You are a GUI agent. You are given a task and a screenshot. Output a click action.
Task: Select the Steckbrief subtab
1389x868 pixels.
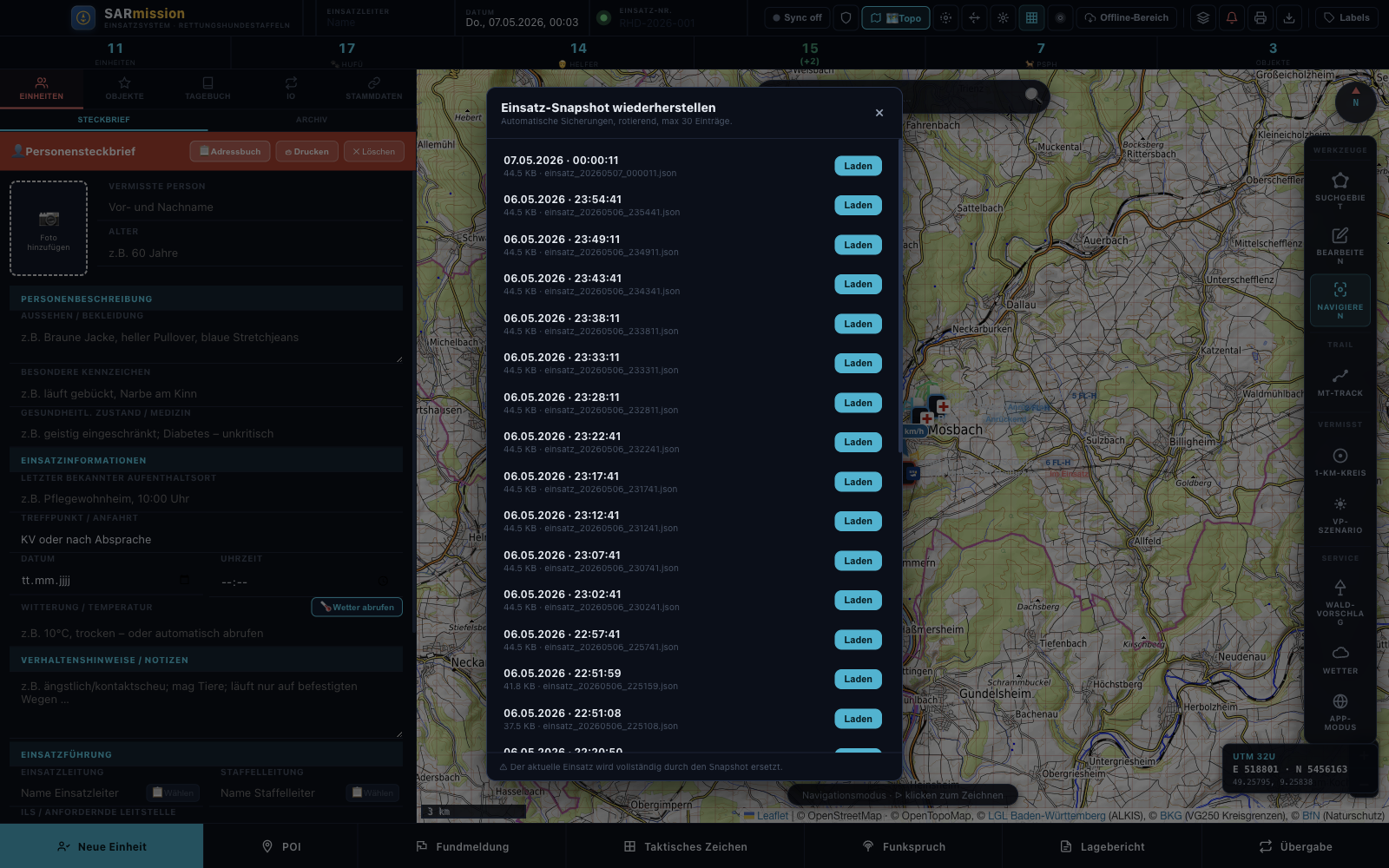[x=104, y=120]
